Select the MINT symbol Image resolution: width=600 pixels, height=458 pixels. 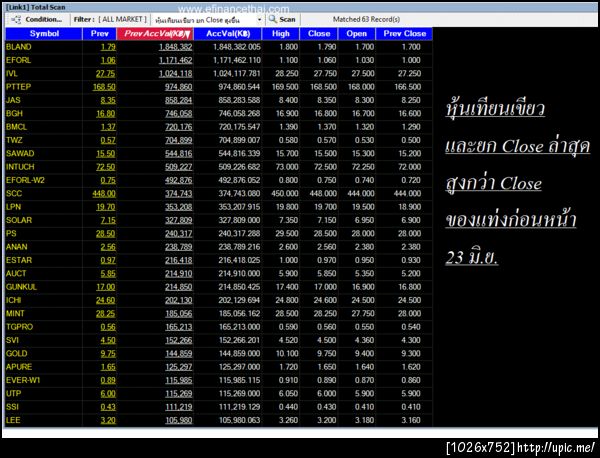(15, 314)
